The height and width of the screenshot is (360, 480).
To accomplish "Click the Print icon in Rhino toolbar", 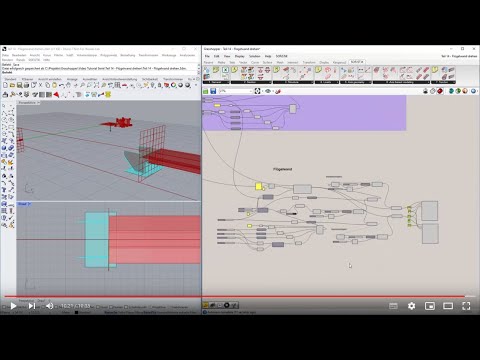I will click(x=26, y=85).
